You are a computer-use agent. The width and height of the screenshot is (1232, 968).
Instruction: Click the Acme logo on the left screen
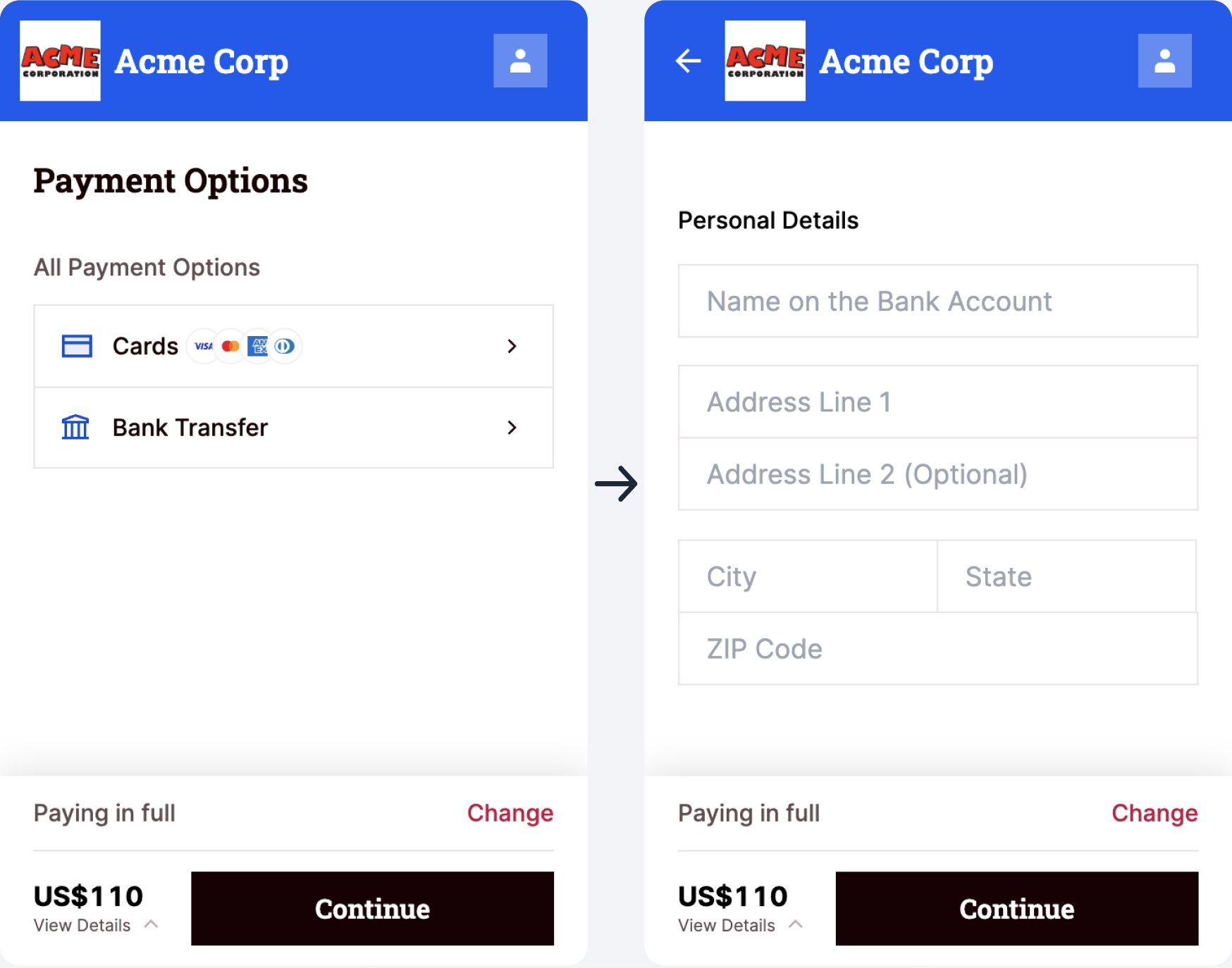[x=60, y=61]
